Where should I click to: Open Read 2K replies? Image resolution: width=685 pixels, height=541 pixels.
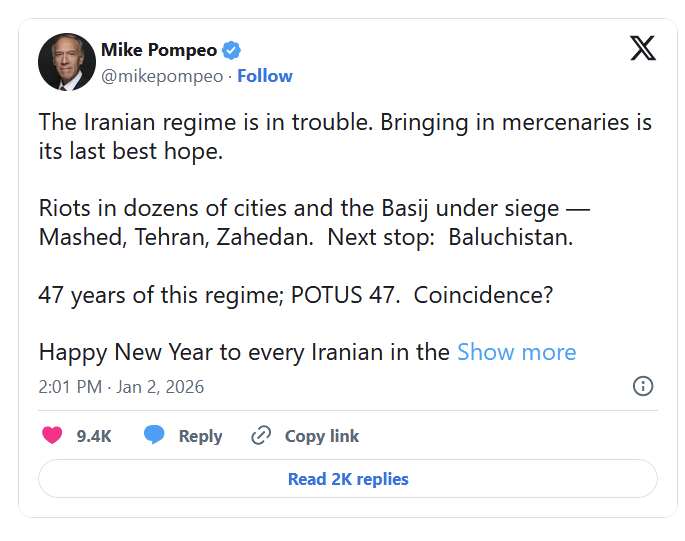coord(348,479)
